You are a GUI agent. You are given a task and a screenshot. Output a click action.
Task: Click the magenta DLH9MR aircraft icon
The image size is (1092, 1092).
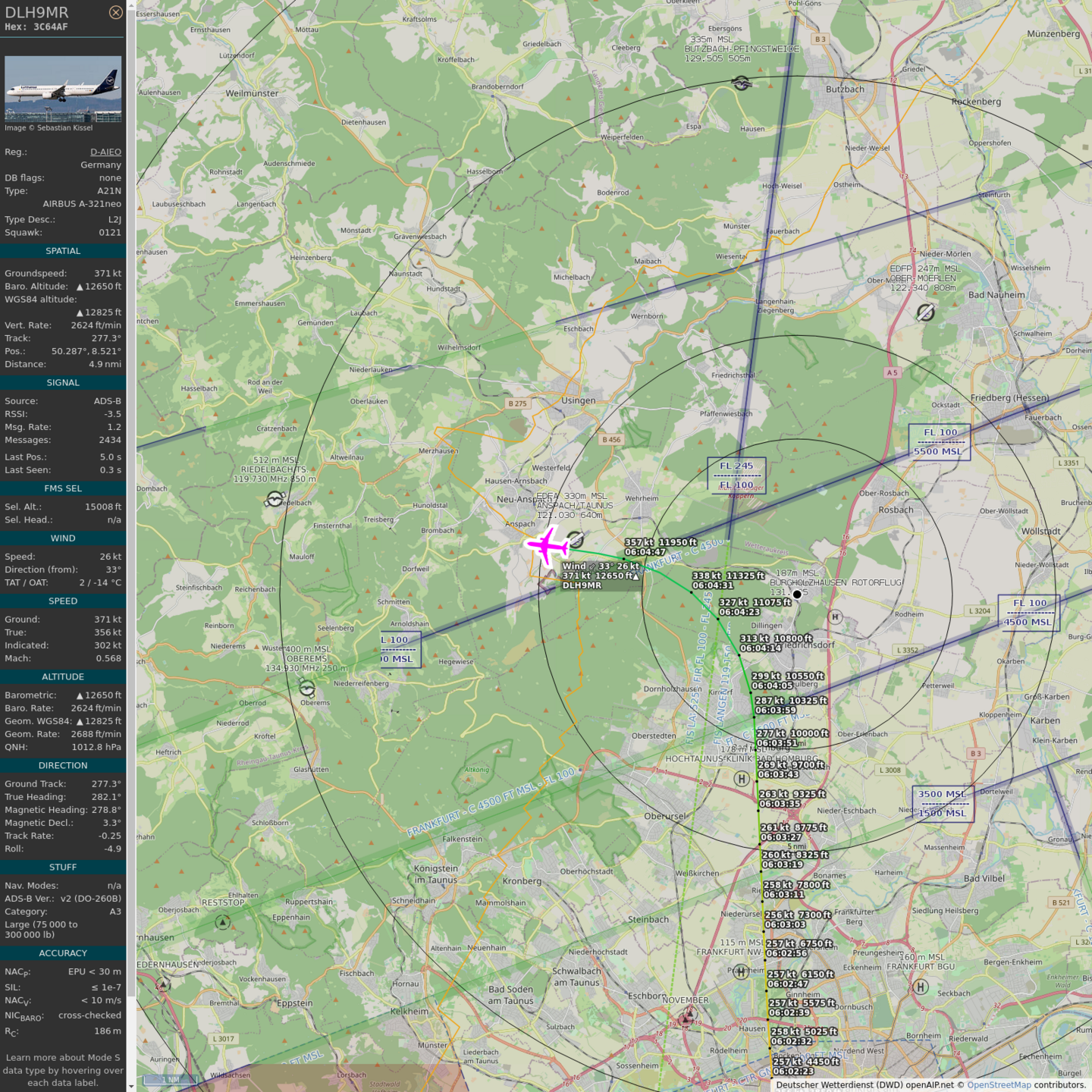click(547, 545)
